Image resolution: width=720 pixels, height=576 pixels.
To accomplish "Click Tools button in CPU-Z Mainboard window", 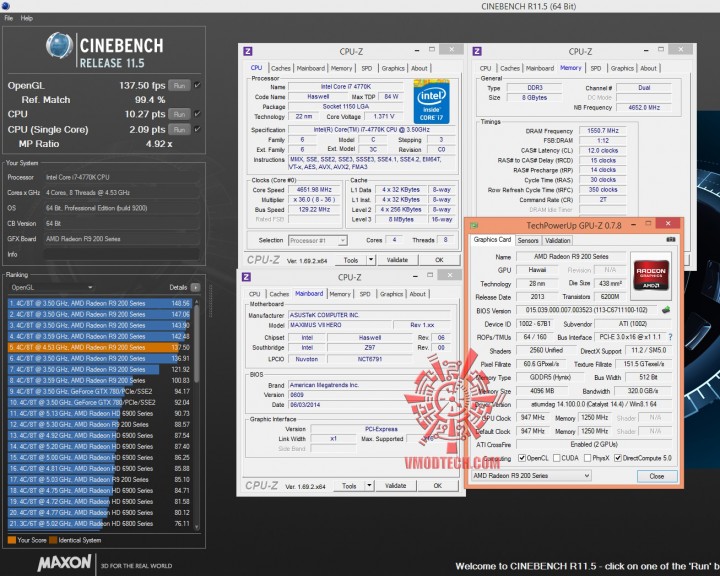I will [349, 486].
